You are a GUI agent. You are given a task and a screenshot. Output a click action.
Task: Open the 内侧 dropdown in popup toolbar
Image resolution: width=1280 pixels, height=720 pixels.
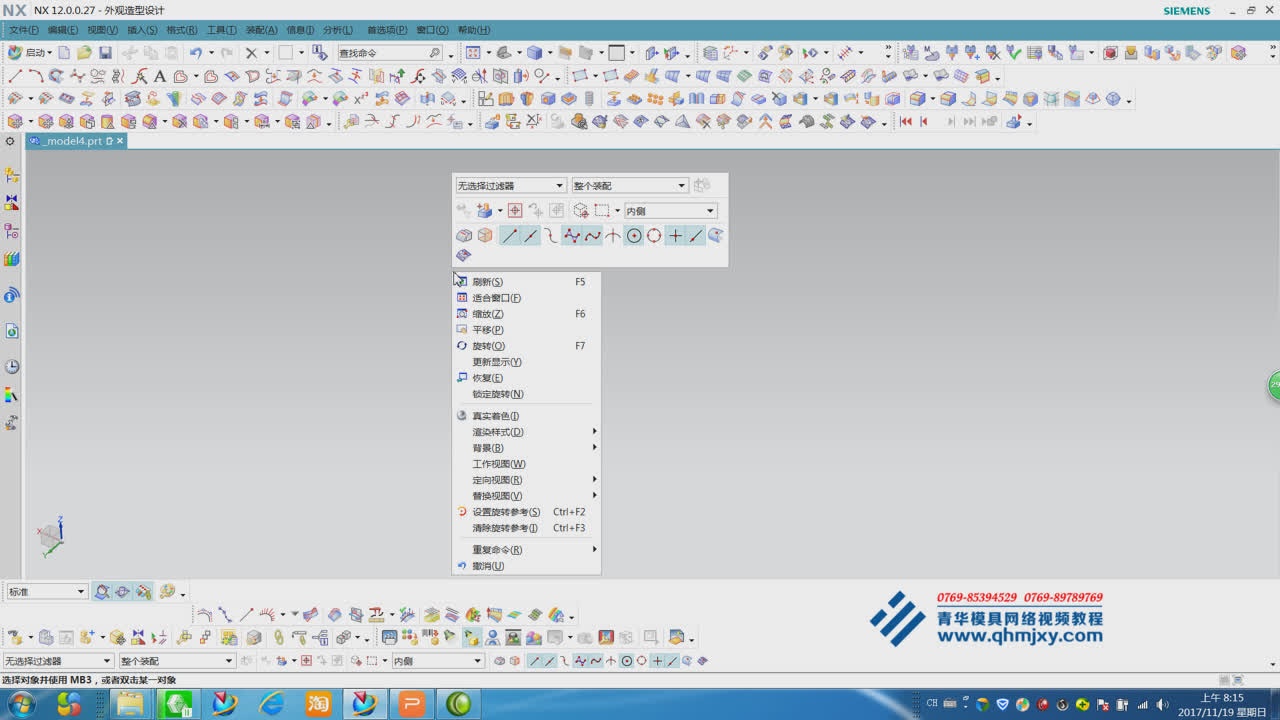pyautogui.click(x=671, y=211)
